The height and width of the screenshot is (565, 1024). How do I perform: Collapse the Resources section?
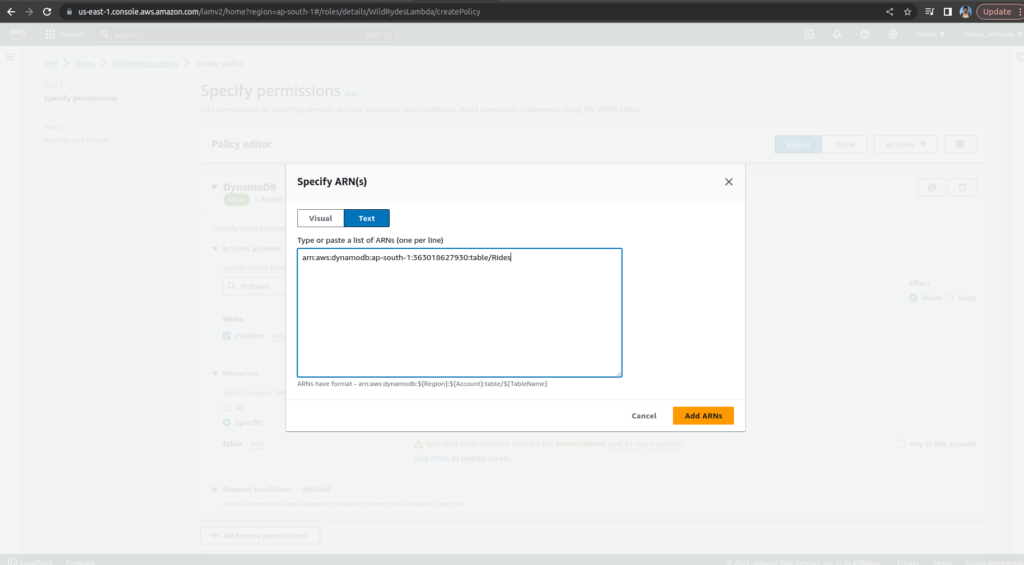click(x=215, y=374)
